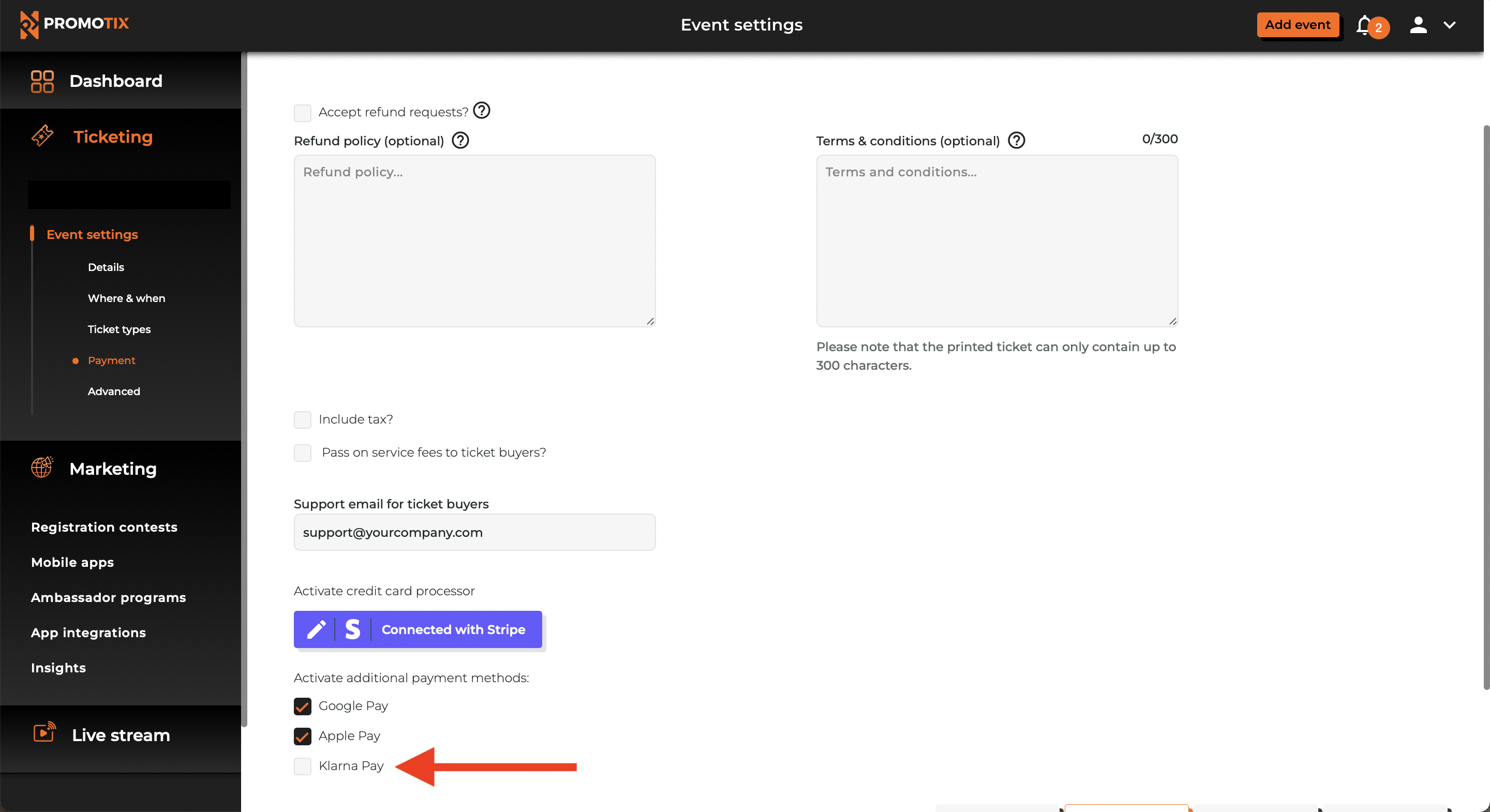Click the Connected with Stripe button
This screenshot has height=812, width=1490.
pos(453,629)
